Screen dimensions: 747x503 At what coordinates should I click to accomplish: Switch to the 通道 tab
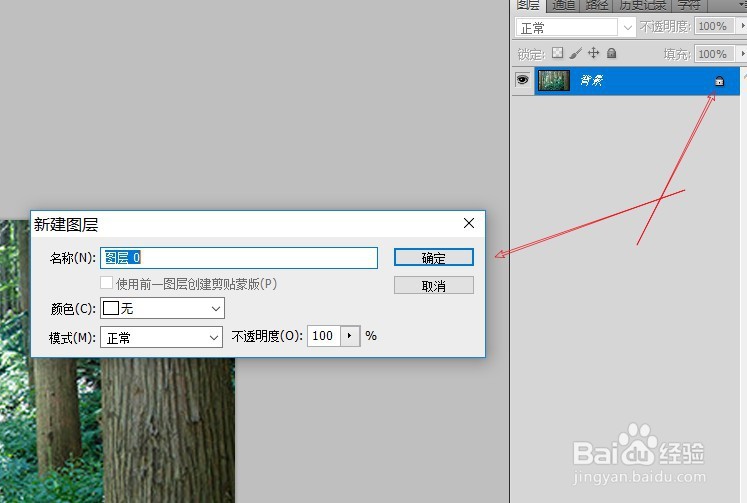(x=563, y=5)
